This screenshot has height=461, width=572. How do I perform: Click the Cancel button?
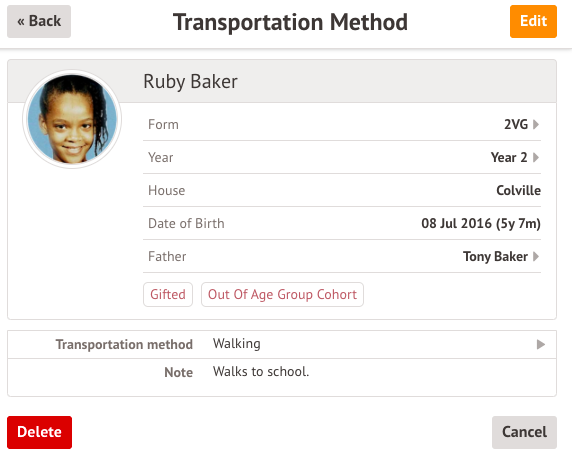click(x=524, y=432)
